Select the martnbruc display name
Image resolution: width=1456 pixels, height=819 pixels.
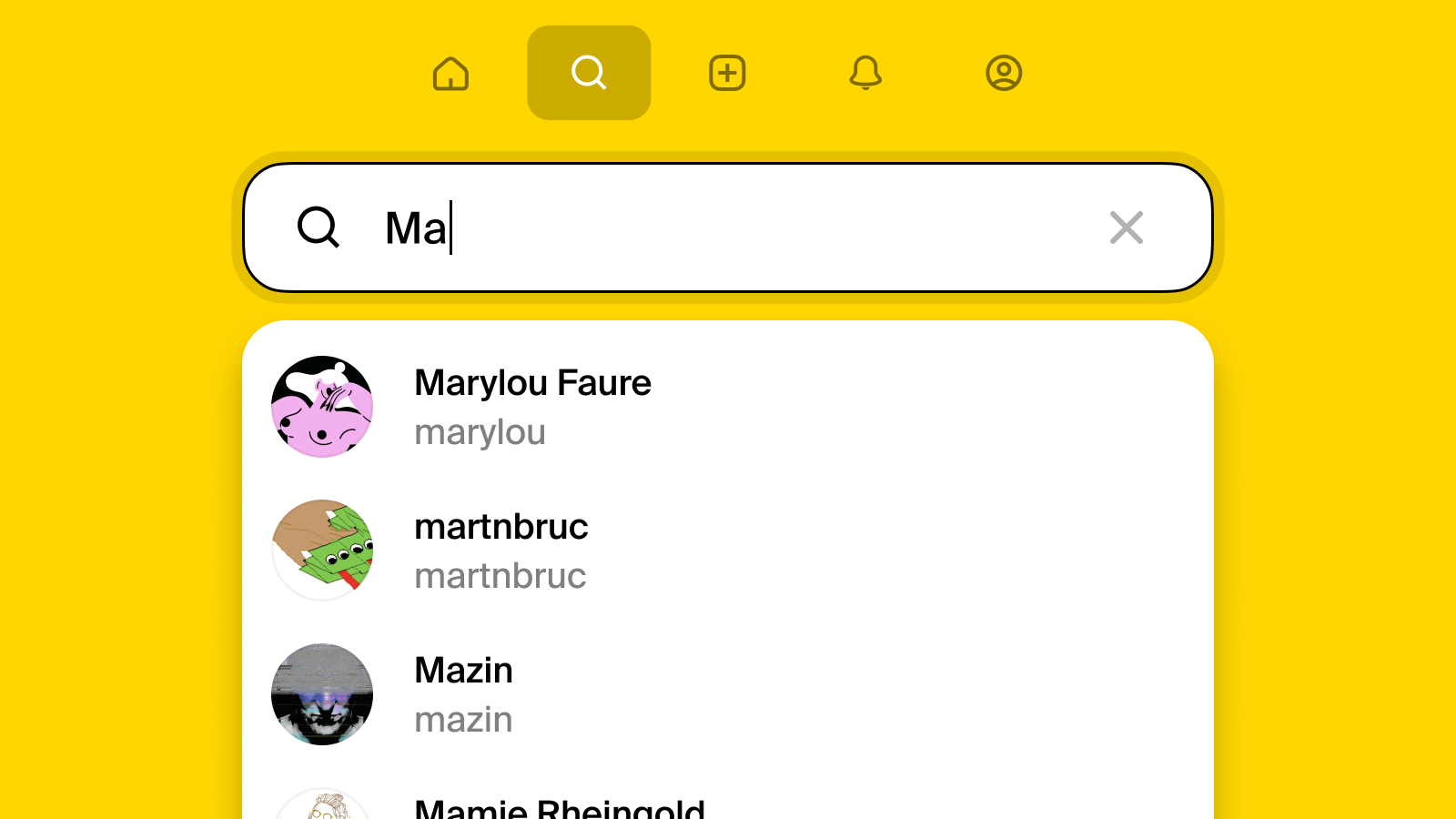[x=501, y=527]
